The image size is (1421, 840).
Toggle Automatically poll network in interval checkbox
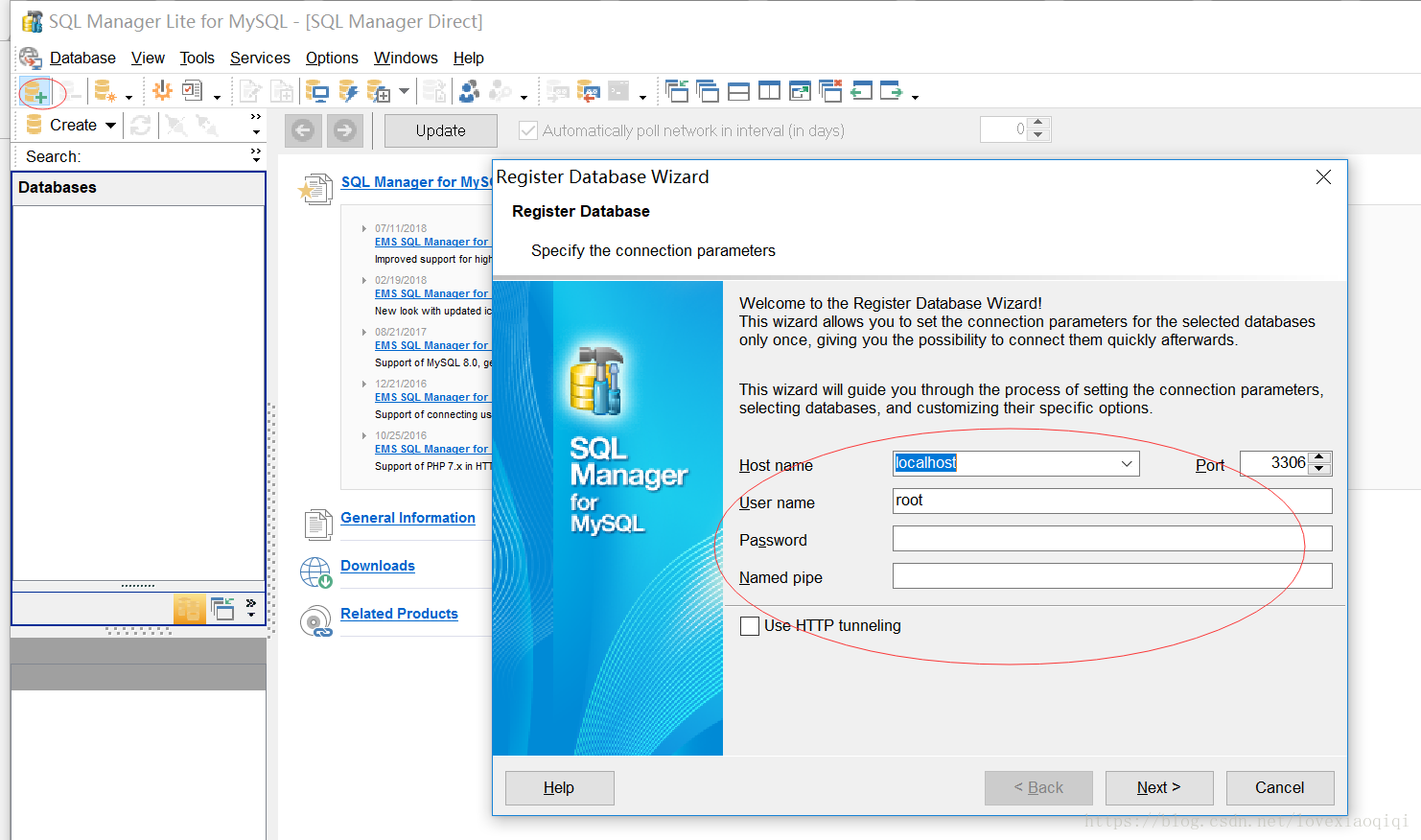[527, 130]
